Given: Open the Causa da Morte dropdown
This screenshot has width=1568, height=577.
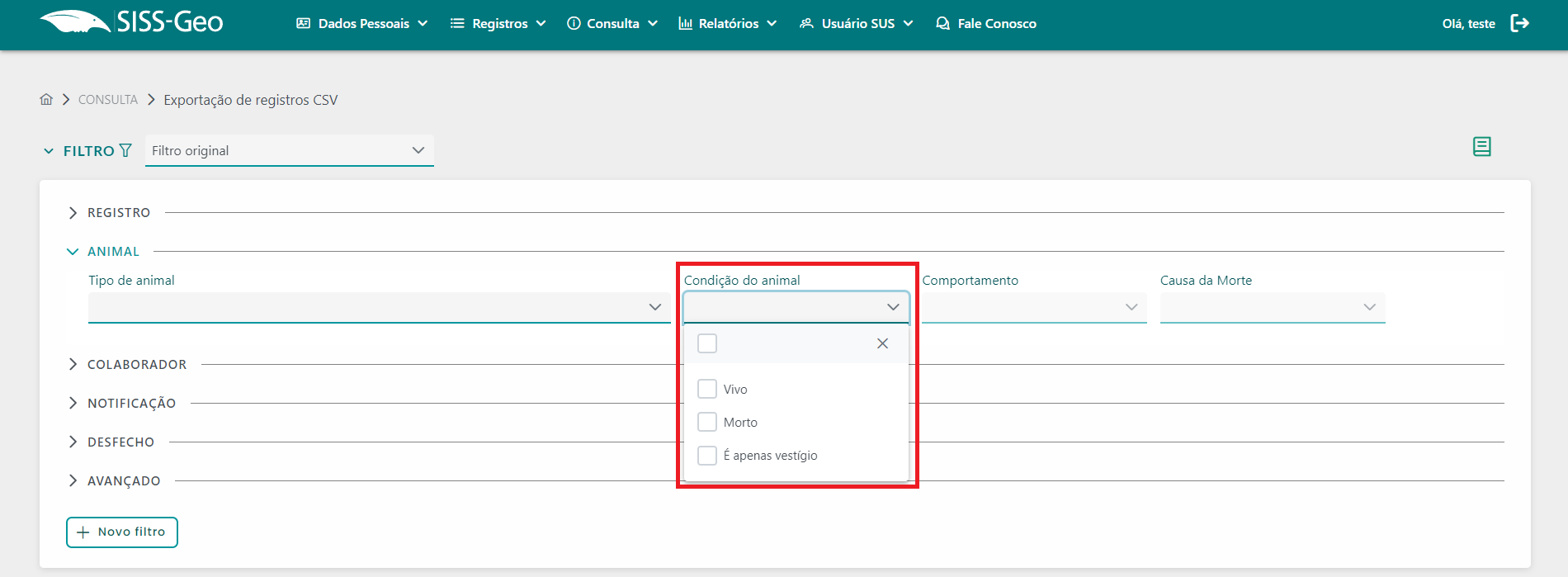Looking at the screenshot, I should pyautogui.click(x=1272, y=307).
